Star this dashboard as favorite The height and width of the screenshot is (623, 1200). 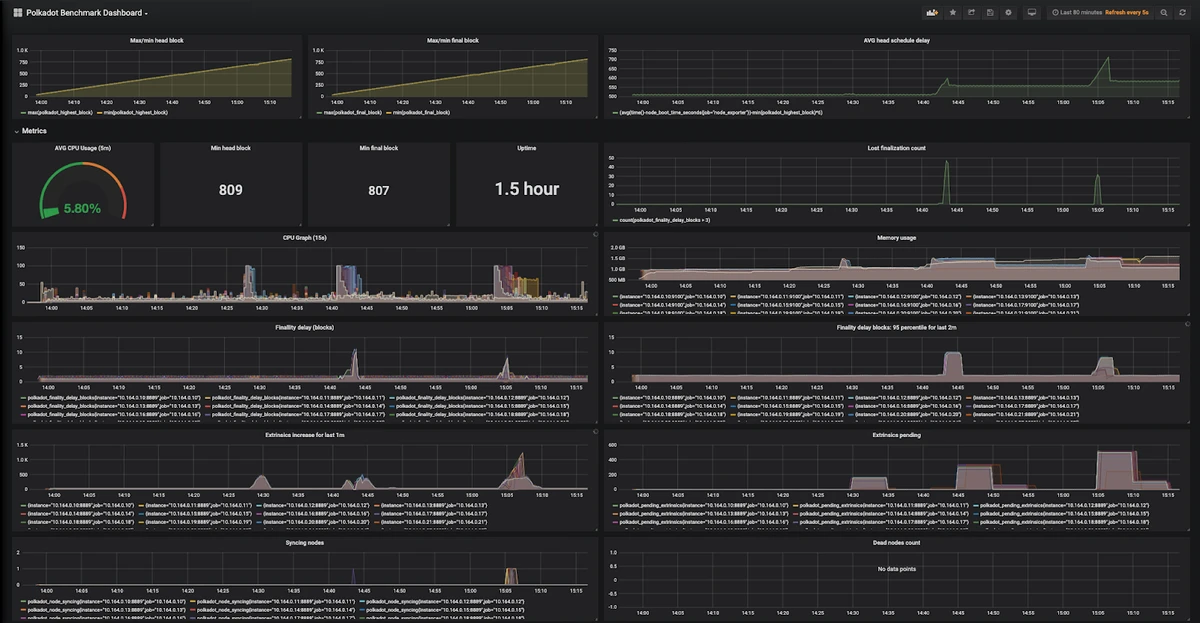click(952, 13)
